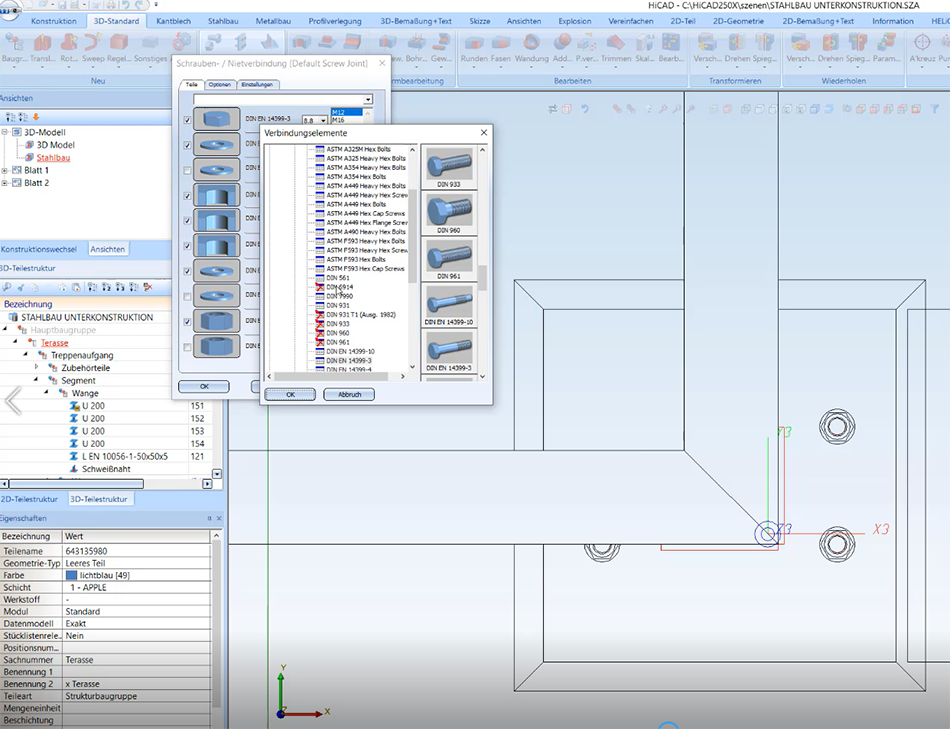Switch to Optionen tab in Schrauben dialog

219,84
